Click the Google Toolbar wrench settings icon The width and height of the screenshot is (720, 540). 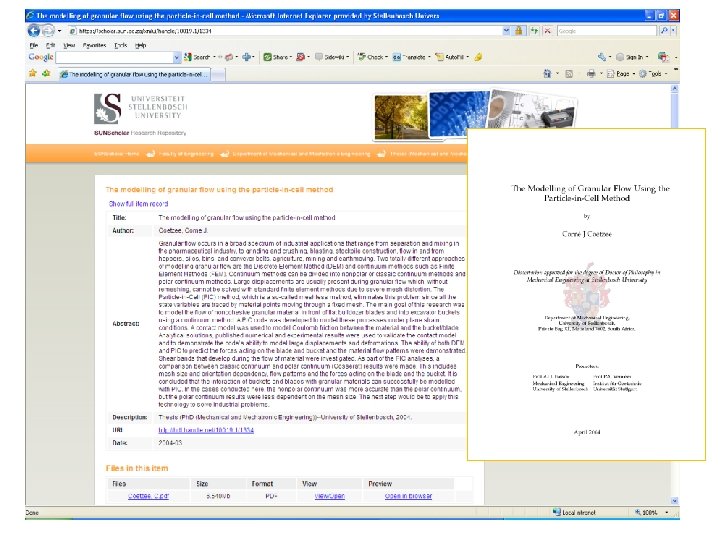(602, 57)
